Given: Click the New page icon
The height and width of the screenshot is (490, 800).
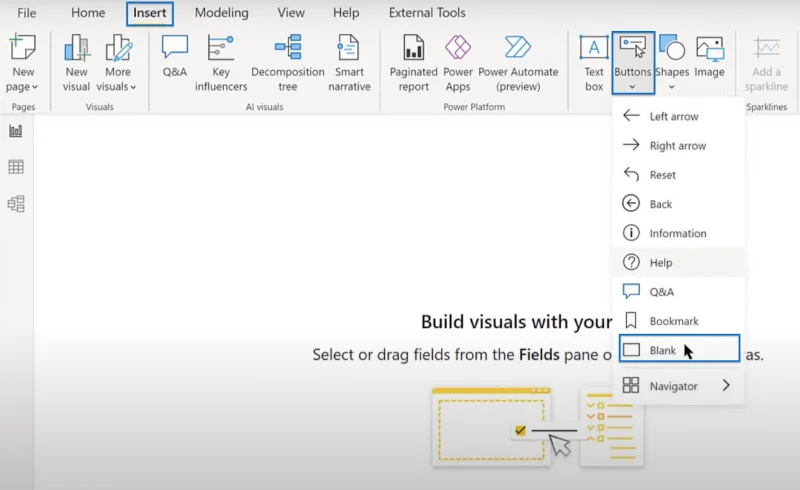Looking at the screenshot, I should click(x=23, y=47).
